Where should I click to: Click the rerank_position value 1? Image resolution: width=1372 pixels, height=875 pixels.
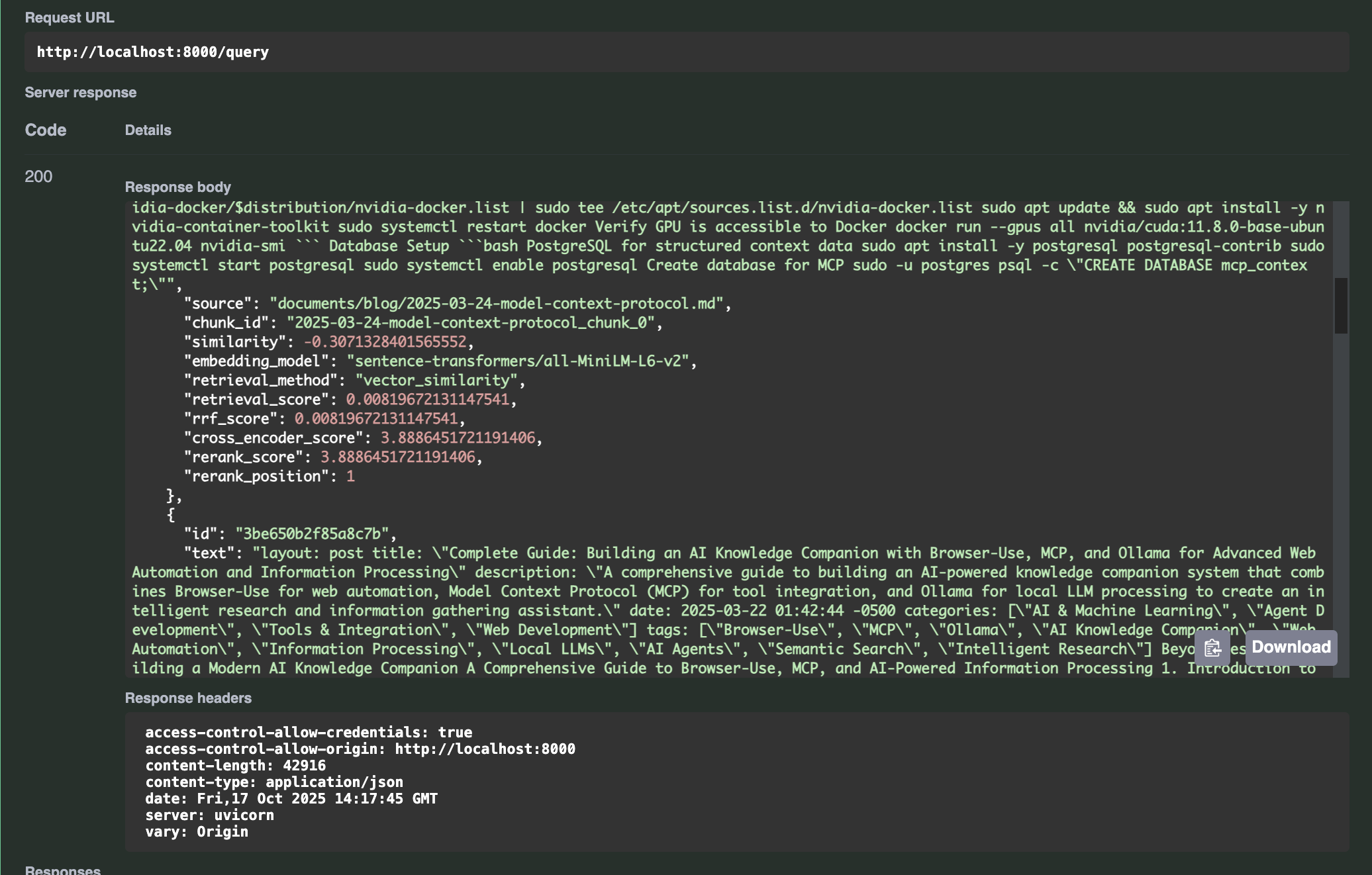[350, 477]
